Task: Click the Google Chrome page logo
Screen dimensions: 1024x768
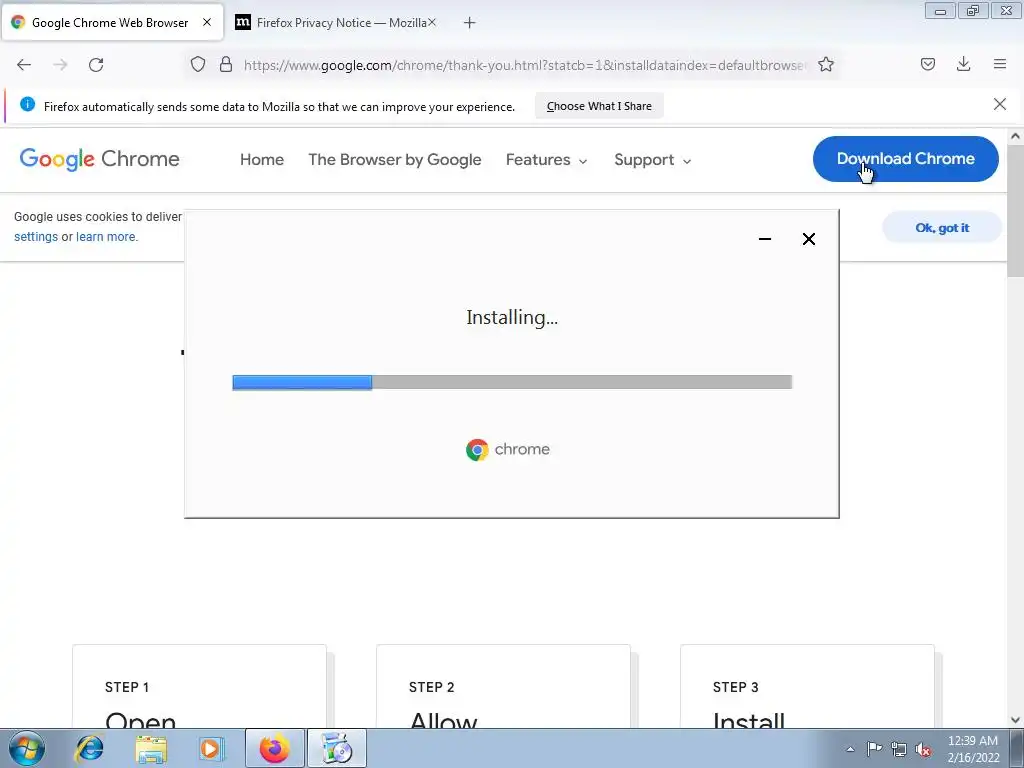Action: tap(99, 159)
